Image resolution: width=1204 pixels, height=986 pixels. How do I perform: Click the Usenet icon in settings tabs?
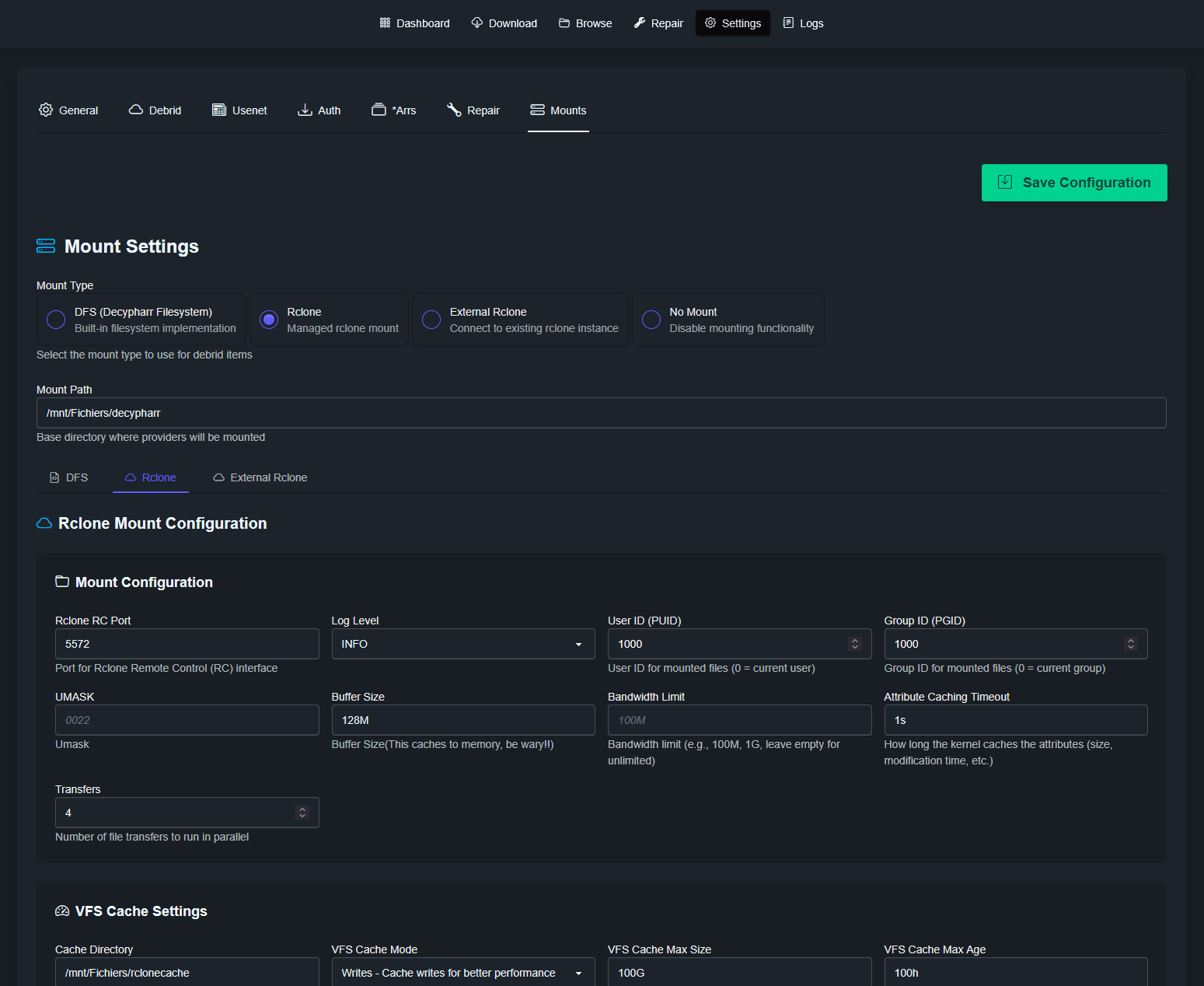(x=219, y=110)
